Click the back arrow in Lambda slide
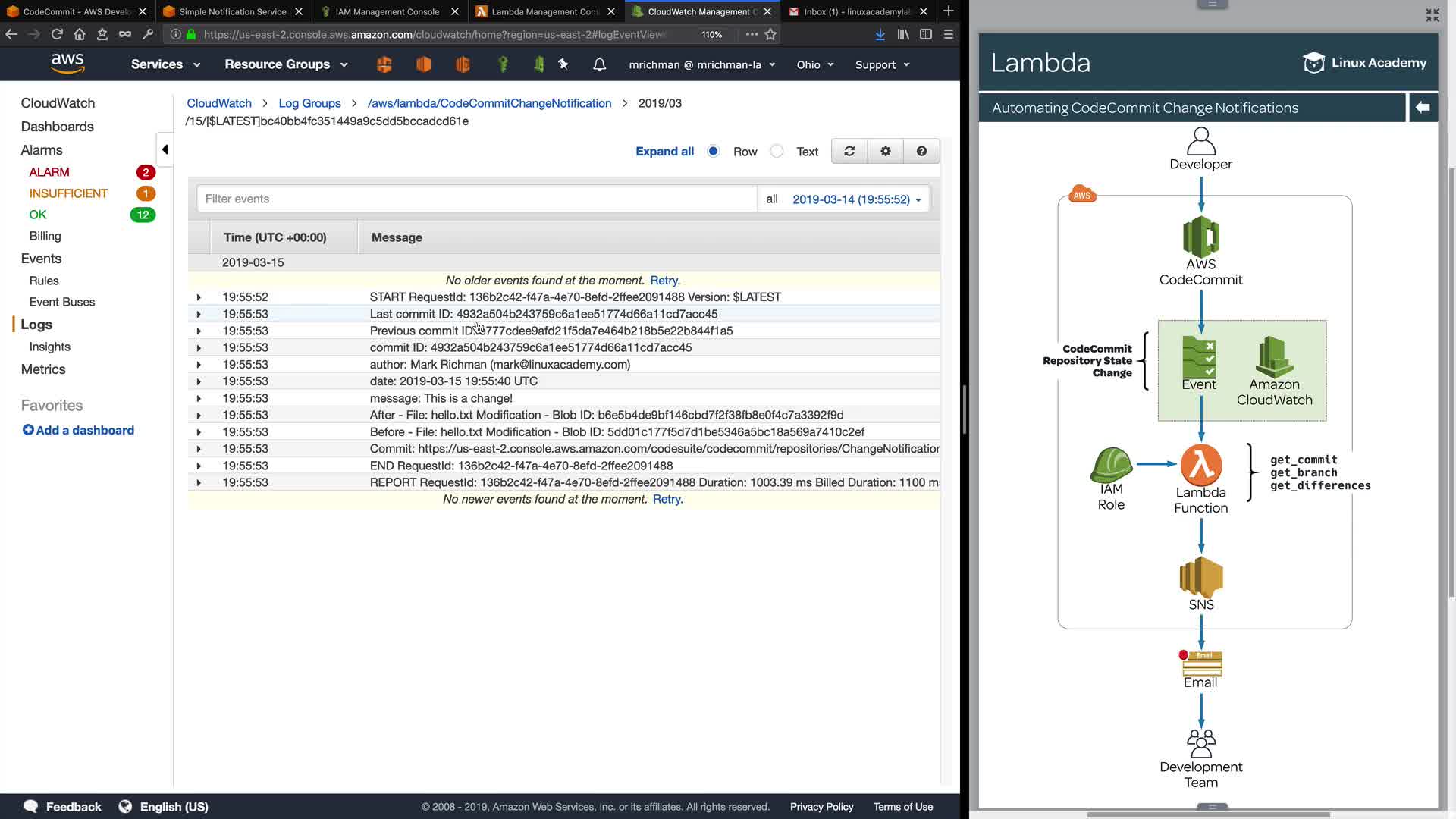This screenshot has width=1456, height=819. 1423,108
